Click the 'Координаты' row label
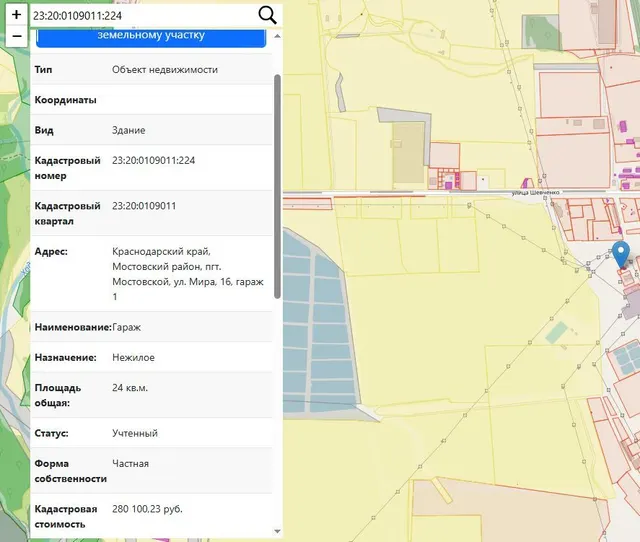 click(65, 100)
